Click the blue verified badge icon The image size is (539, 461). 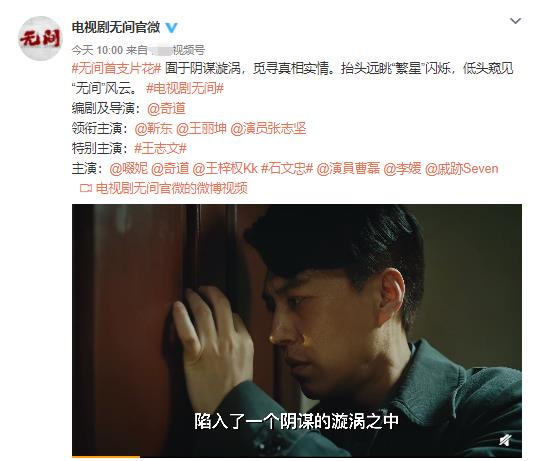pyautogui.click(x=171, y=28)
